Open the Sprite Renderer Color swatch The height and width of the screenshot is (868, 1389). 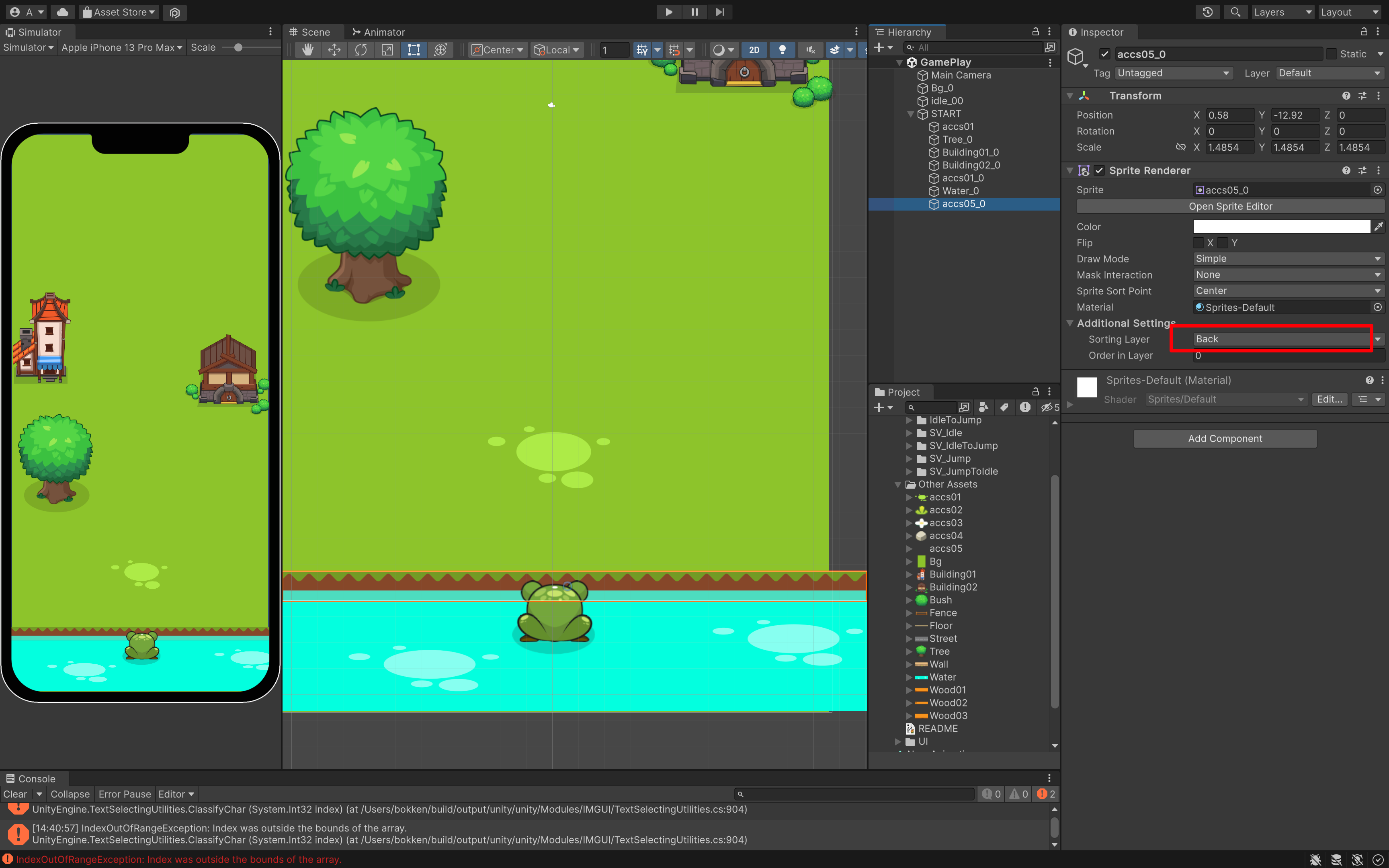pos(1281,227)
